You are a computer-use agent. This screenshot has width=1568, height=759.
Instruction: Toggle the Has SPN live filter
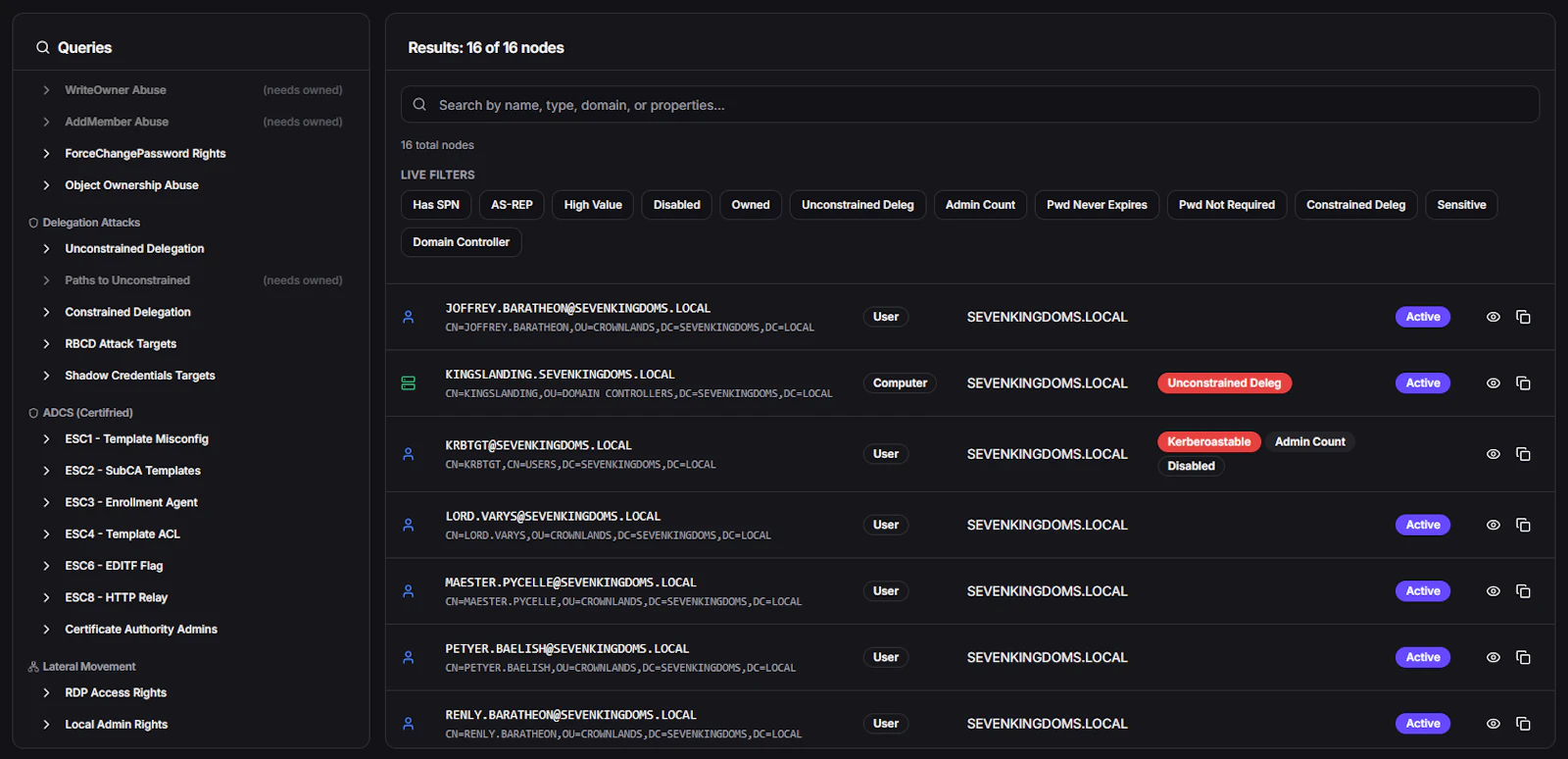click(x=436, y=205)
